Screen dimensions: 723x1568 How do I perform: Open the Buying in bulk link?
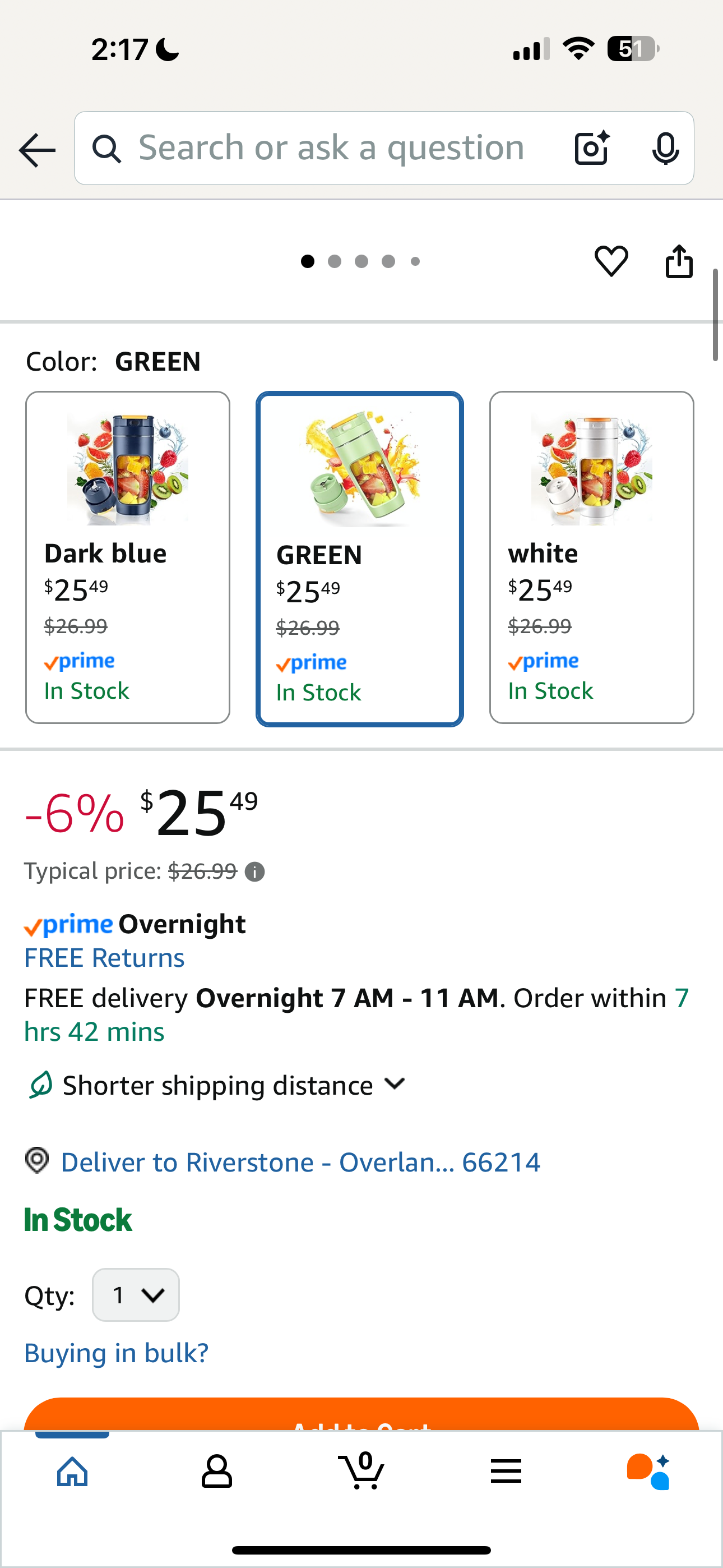pos(116,1353)
